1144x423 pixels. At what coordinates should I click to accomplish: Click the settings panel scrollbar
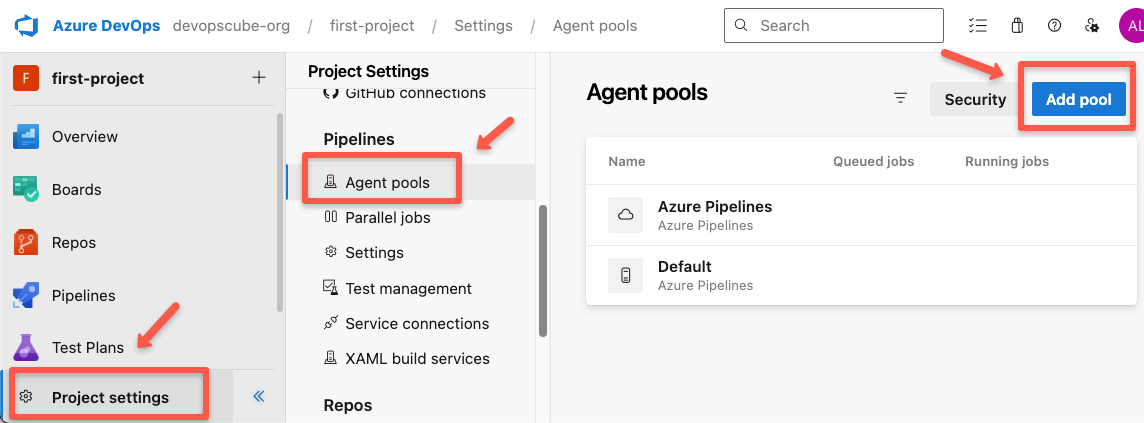[543, 271]
